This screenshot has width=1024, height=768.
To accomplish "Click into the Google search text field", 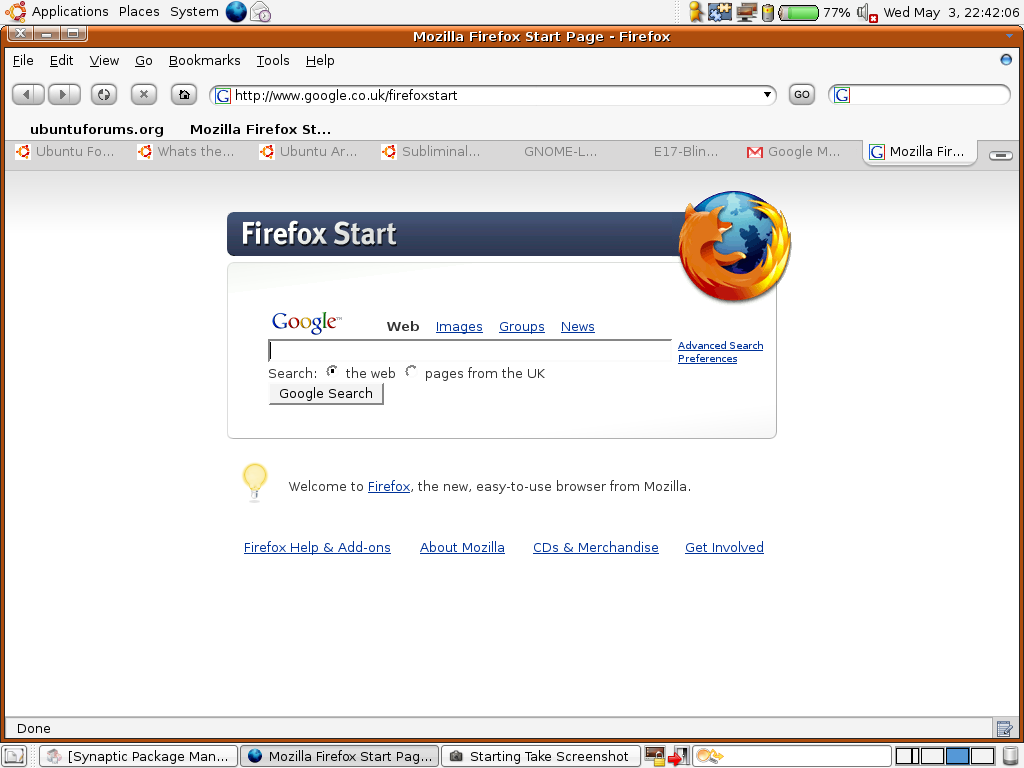I will point(470,351).
